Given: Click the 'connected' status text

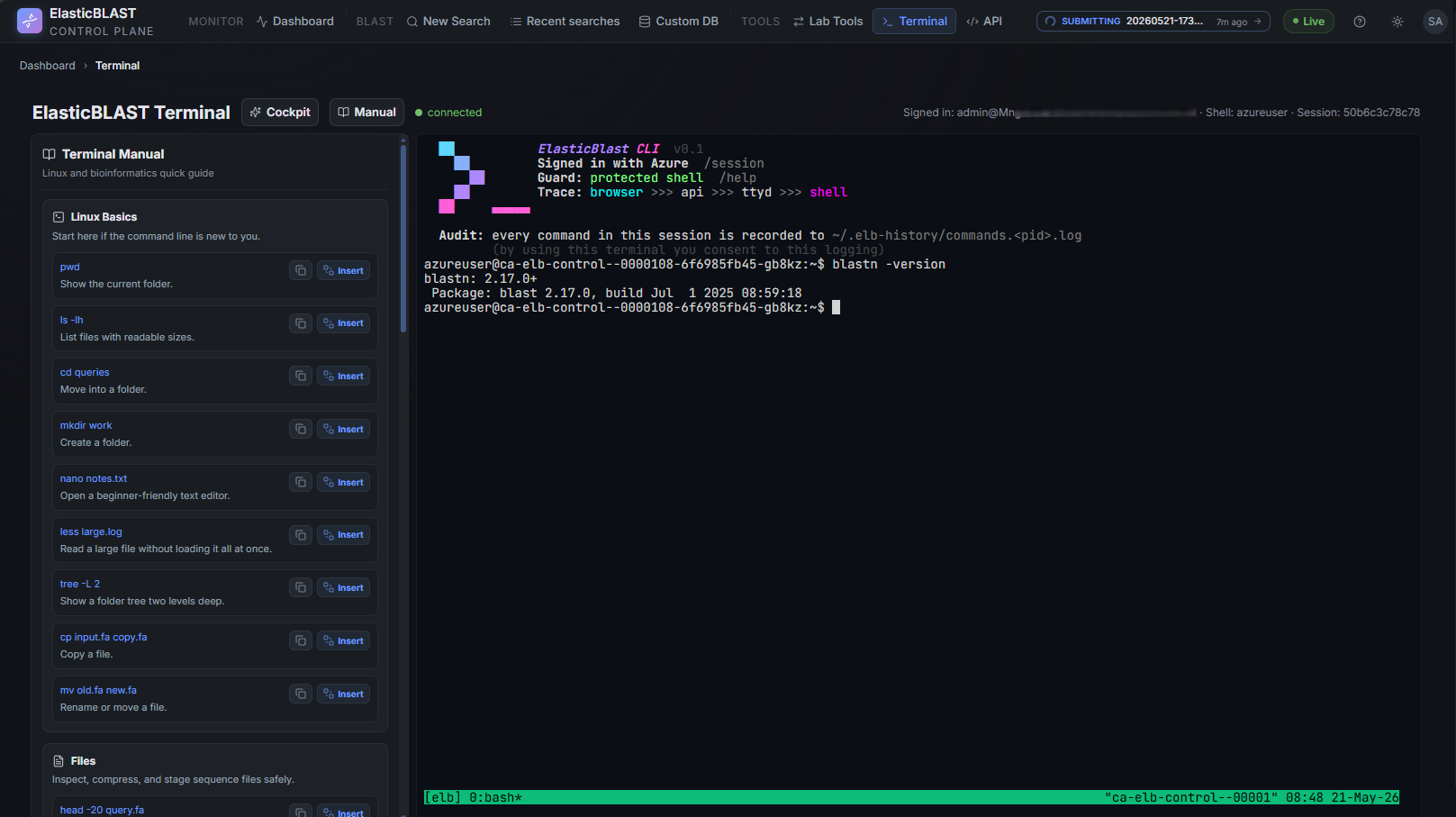Looking at the screenshot, I should pyautogui.click(x=454, y=113).
